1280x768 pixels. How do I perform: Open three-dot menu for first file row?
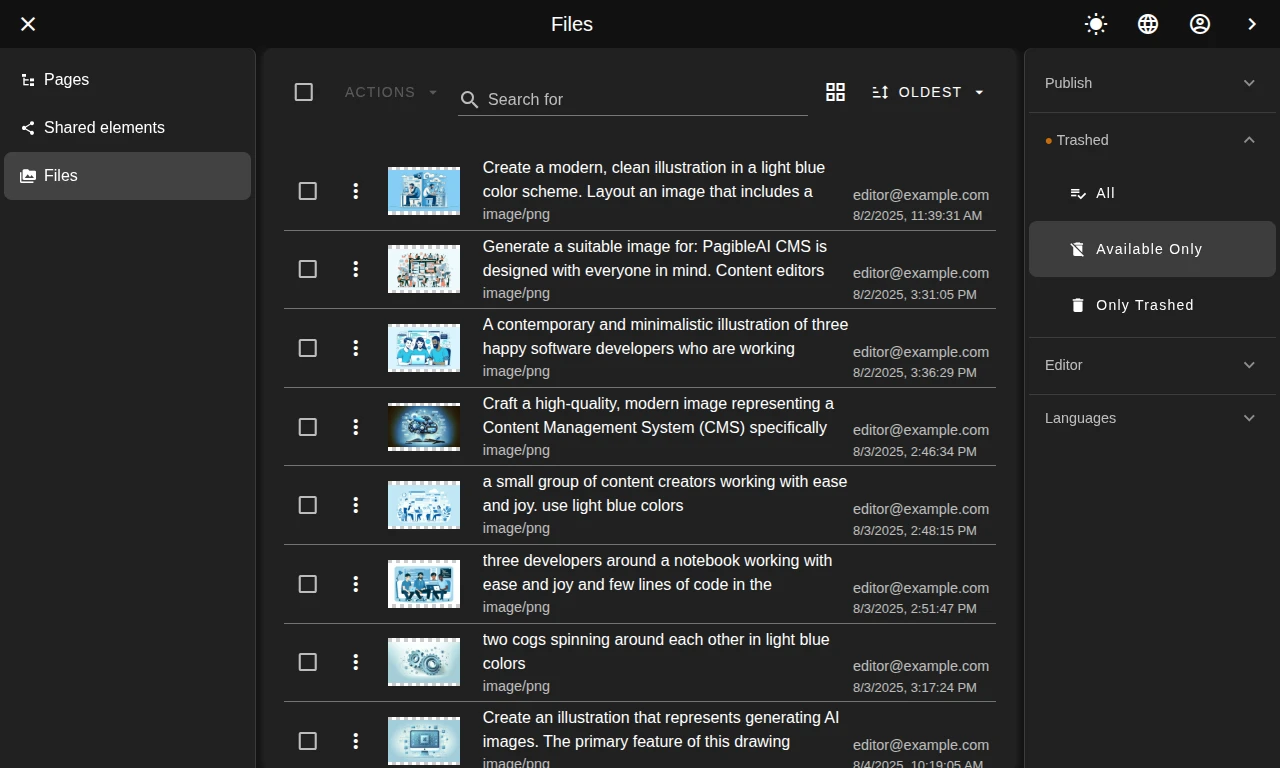[x=355, y=191]
